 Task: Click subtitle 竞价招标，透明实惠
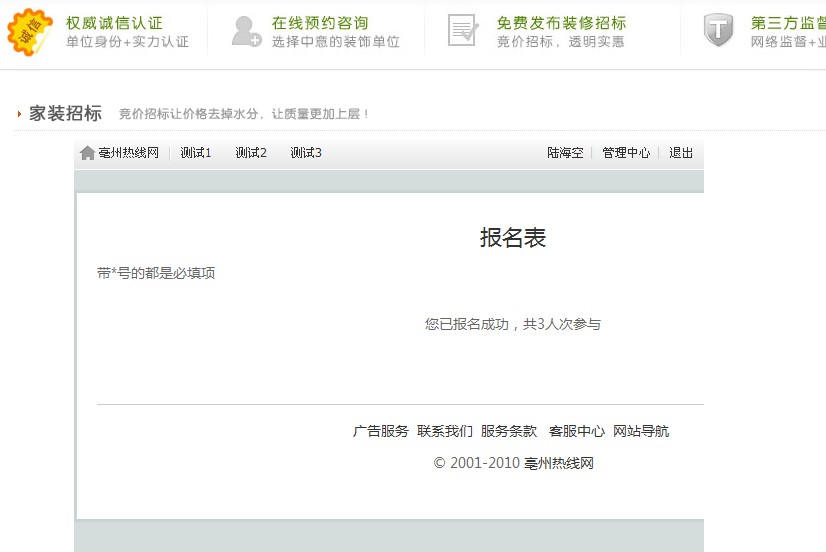(560, 42)
